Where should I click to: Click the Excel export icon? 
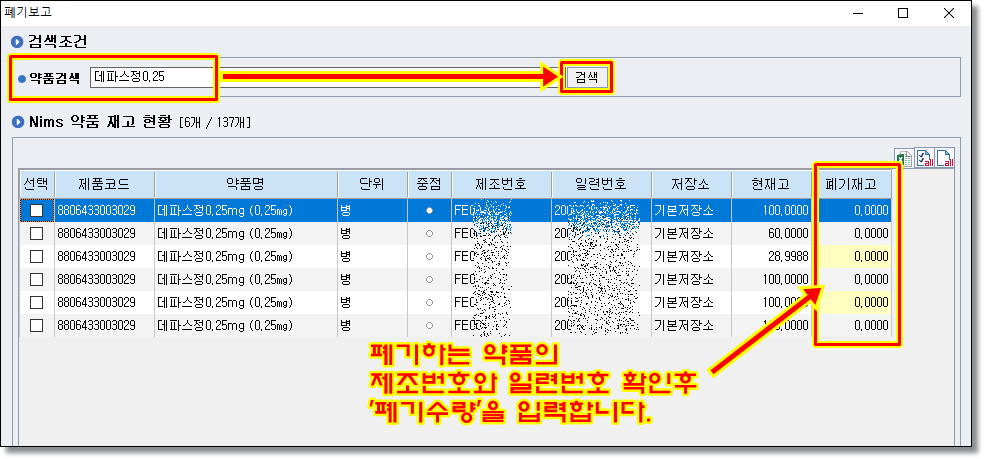click(x=904, y=158)
